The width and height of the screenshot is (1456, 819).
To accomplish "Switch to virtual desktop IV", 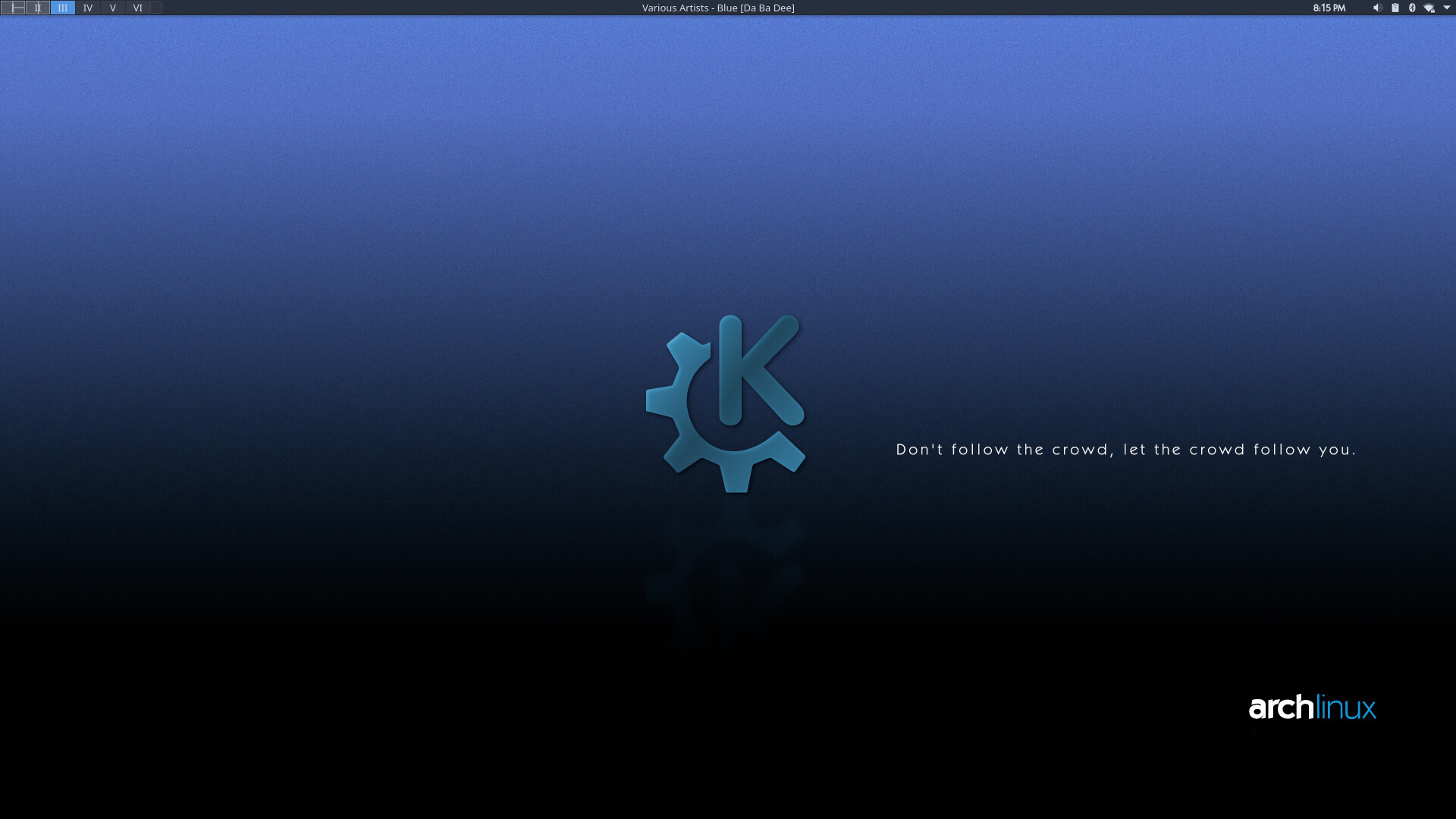I will tap(88, 8).
